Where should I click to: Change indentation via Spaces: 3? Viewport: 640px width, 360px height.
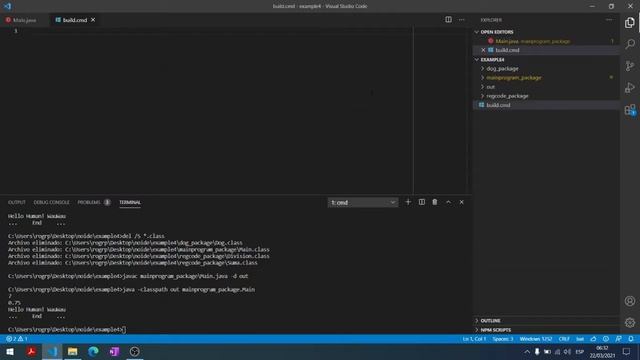503,339
